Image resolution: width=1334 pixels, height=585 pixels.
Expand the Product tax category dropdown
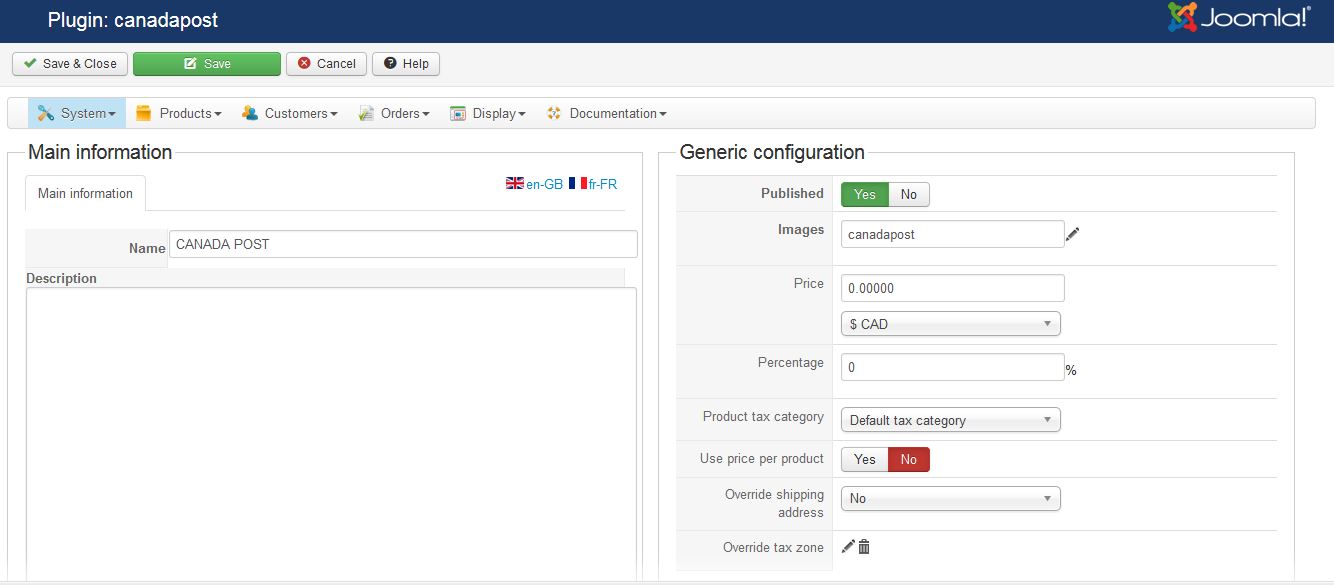coord(950,420)
